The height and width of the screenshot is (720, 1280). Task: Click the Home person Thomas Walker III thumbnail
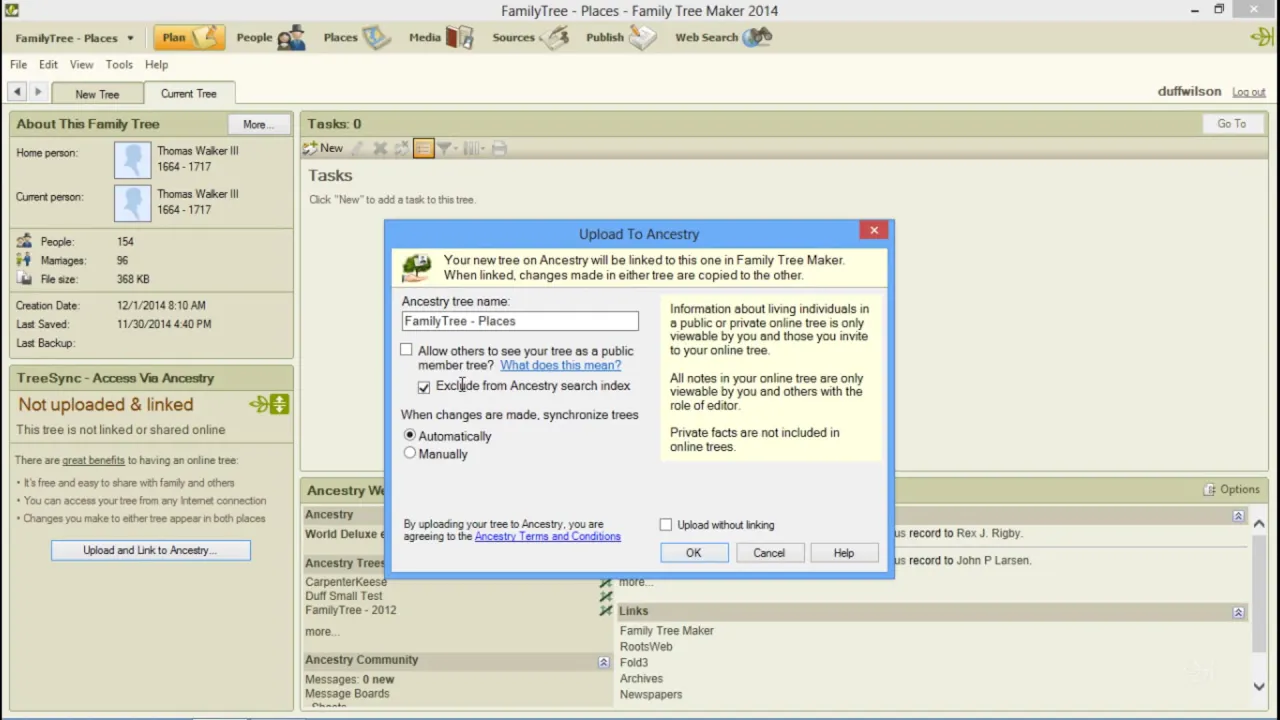pyautogui.click(x=132, y=160)
